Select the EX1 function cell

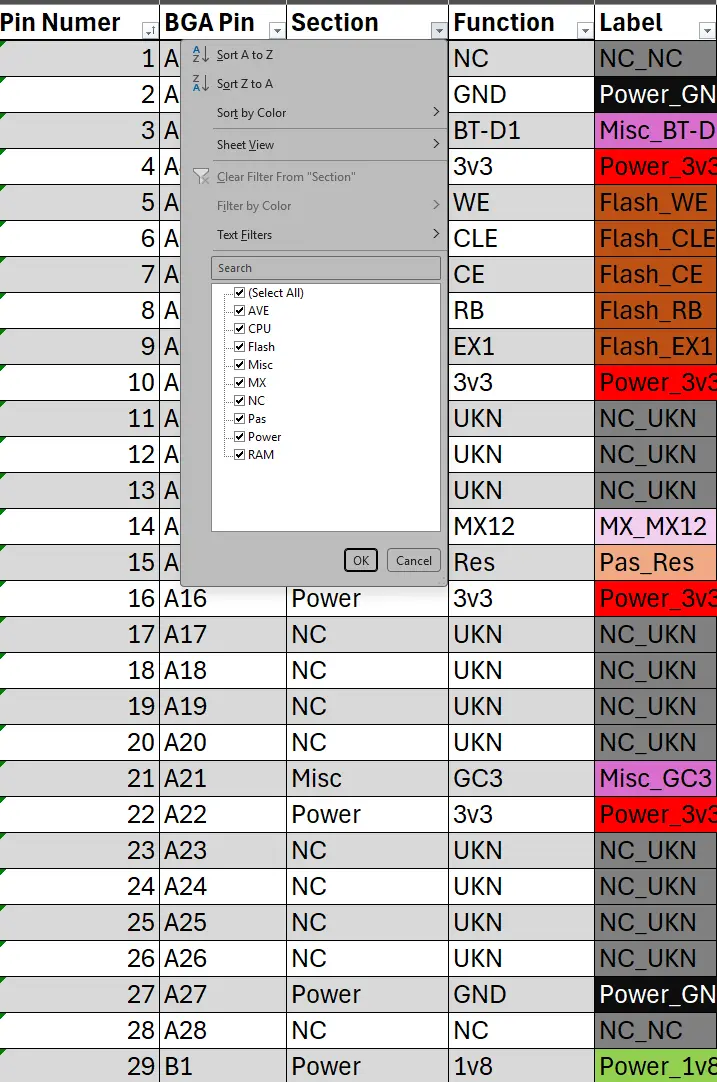[521, 346]
